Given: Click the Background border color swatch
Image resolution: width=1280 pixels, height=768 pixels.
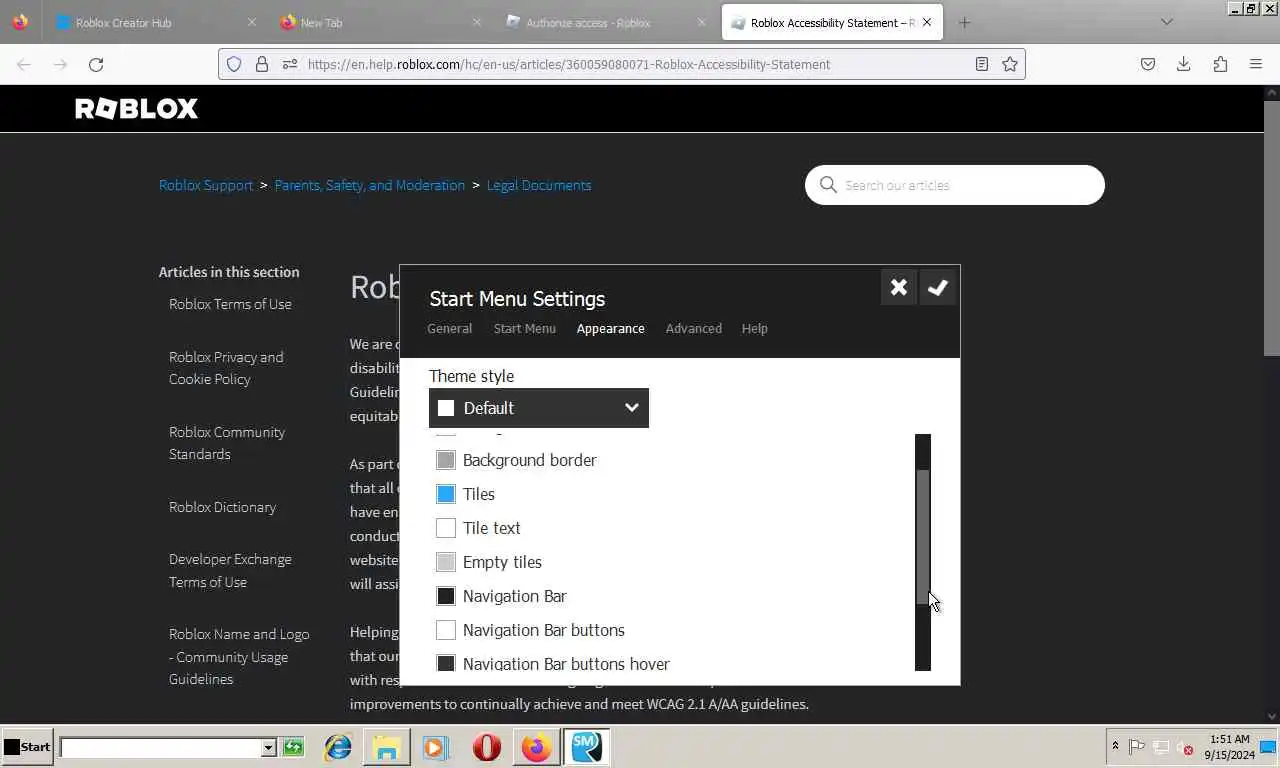Looking at the screenshot, I should pos(446,460).
